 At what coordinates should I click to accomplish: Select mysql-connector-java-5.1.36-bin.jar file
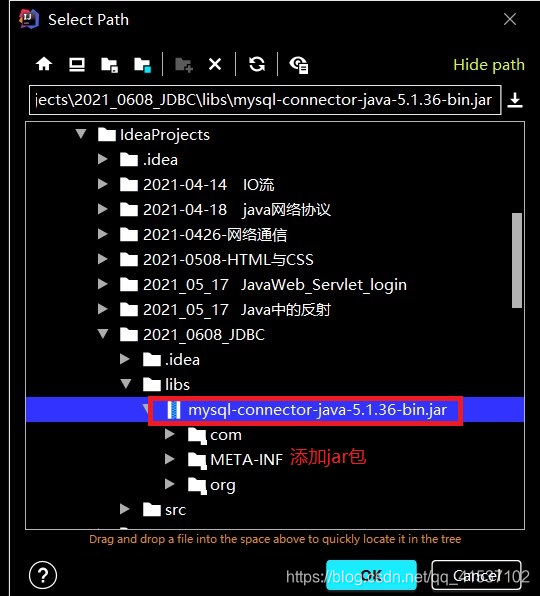point(275,409)
